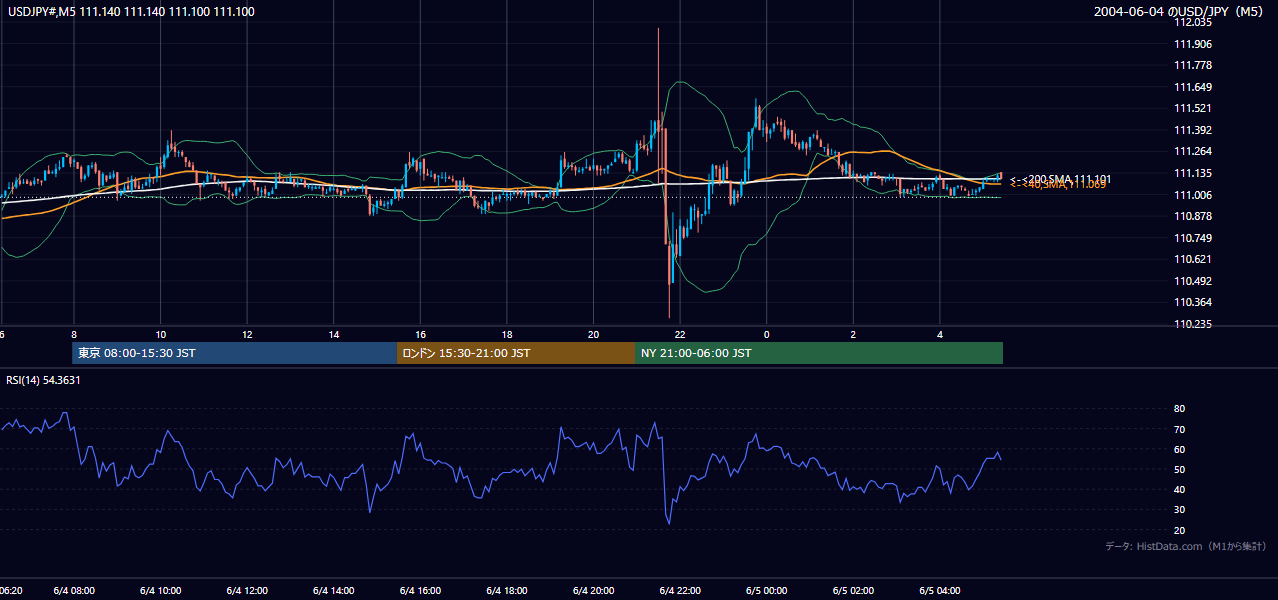The image size is (1278, 600).
Task: Click the RSI scale value 80
Action: [1179, 409]
